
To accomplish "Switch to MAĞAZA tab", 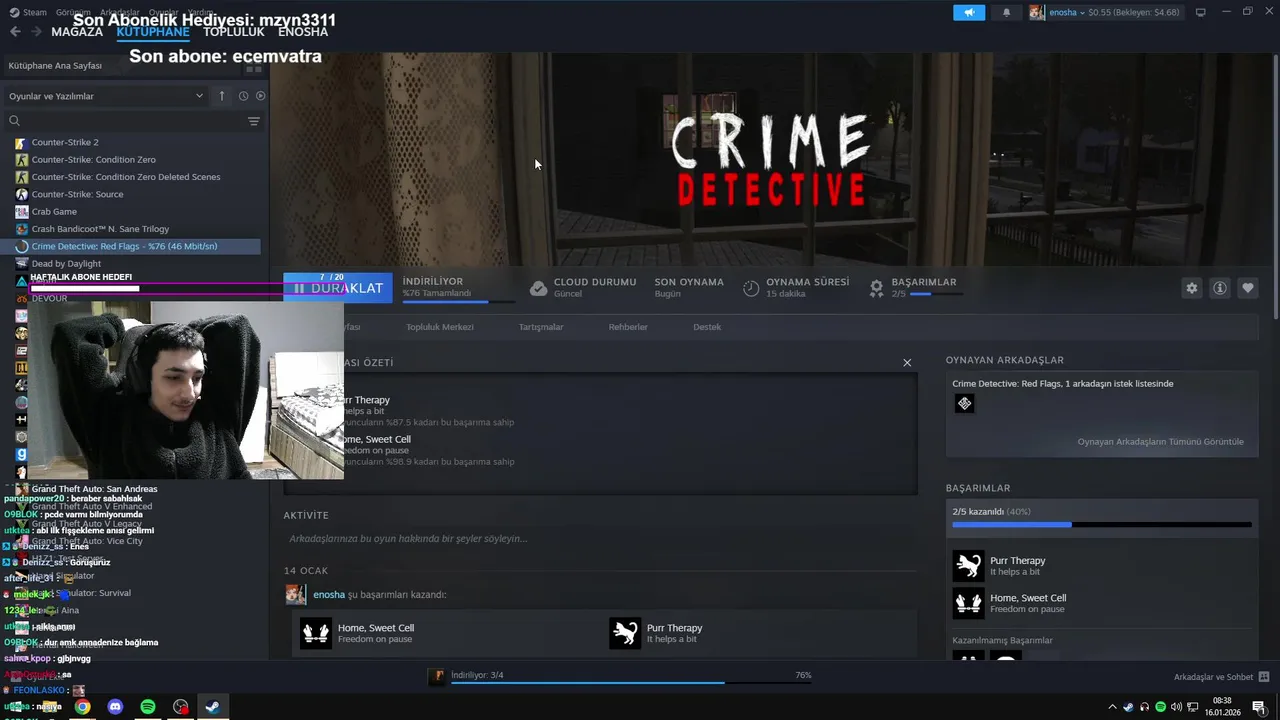I will pyautogui.click(x=77, y=32).
